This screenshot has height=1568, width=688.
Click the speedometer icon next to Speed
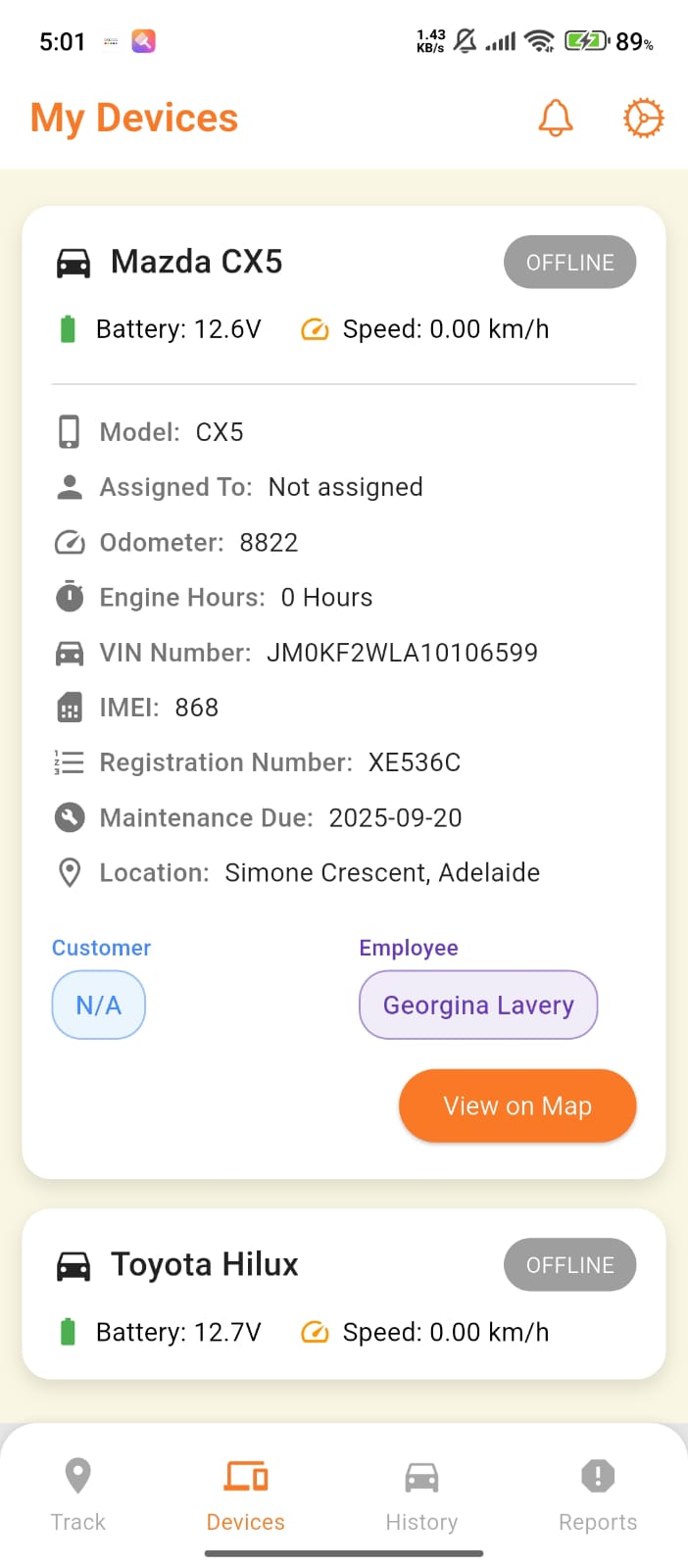coord(314,329)
